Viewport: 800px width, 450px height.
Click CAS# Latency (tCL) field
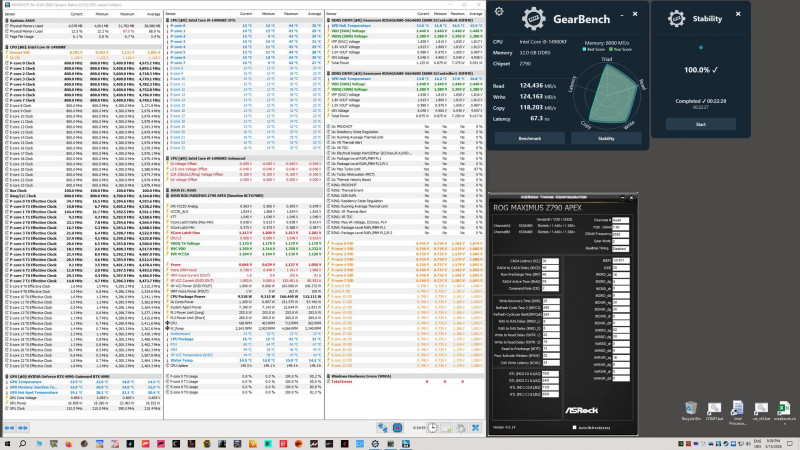(550, 261)
